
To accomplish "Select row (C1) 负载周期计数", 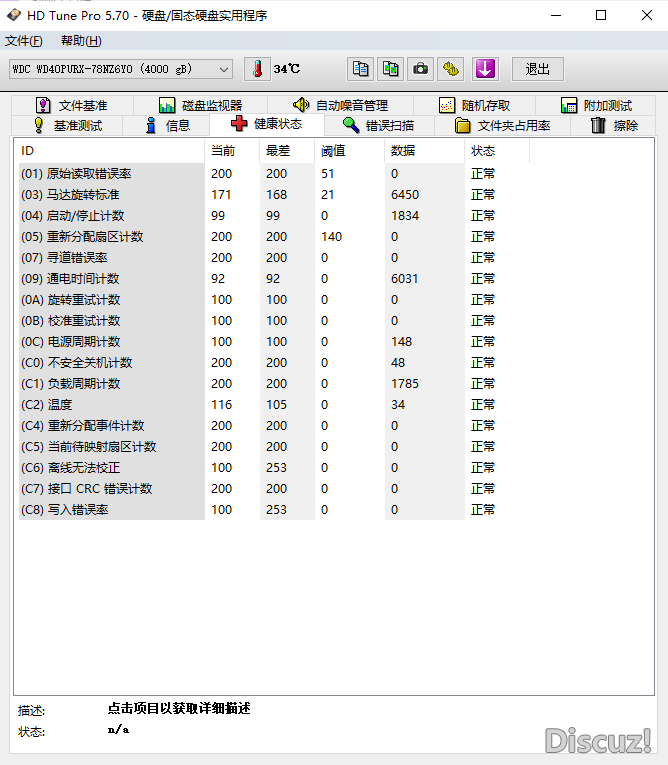I will pos(274,383).
